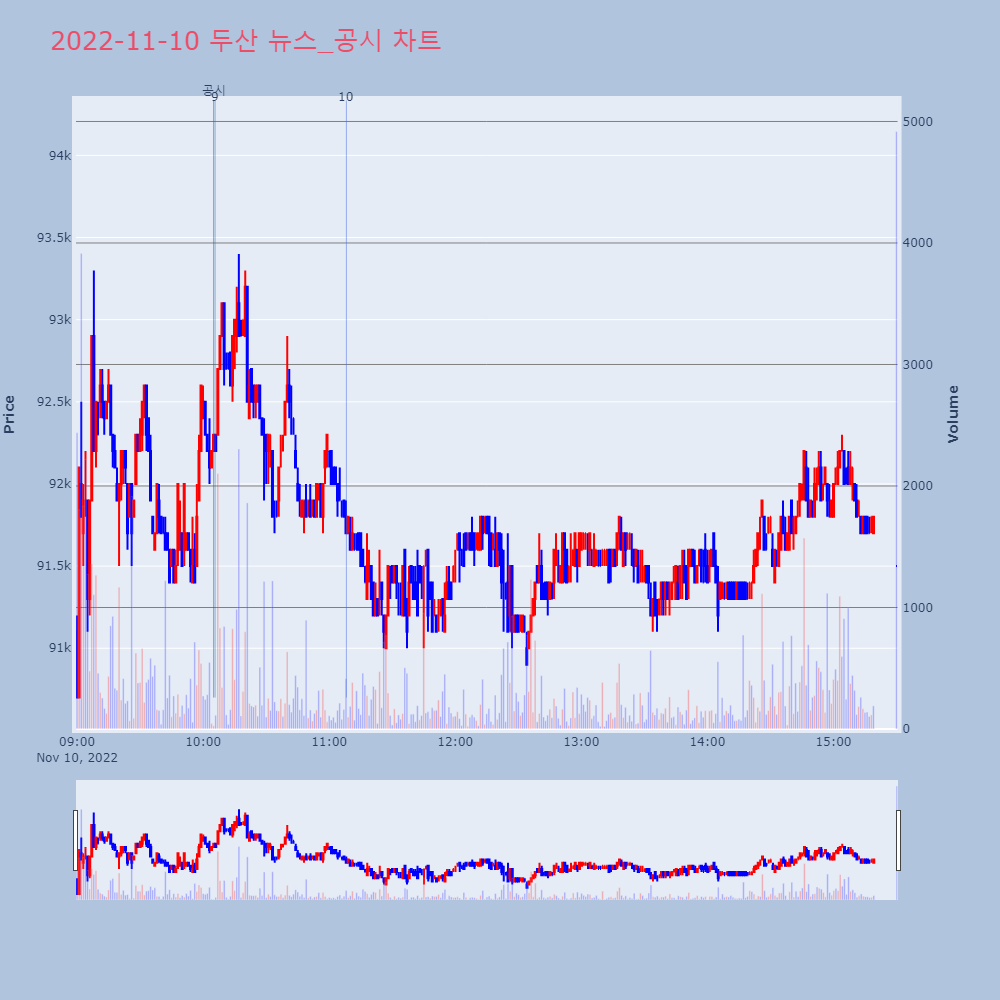Click the 4000 volume axis label
The image size is (1000, 1000).
918,243
